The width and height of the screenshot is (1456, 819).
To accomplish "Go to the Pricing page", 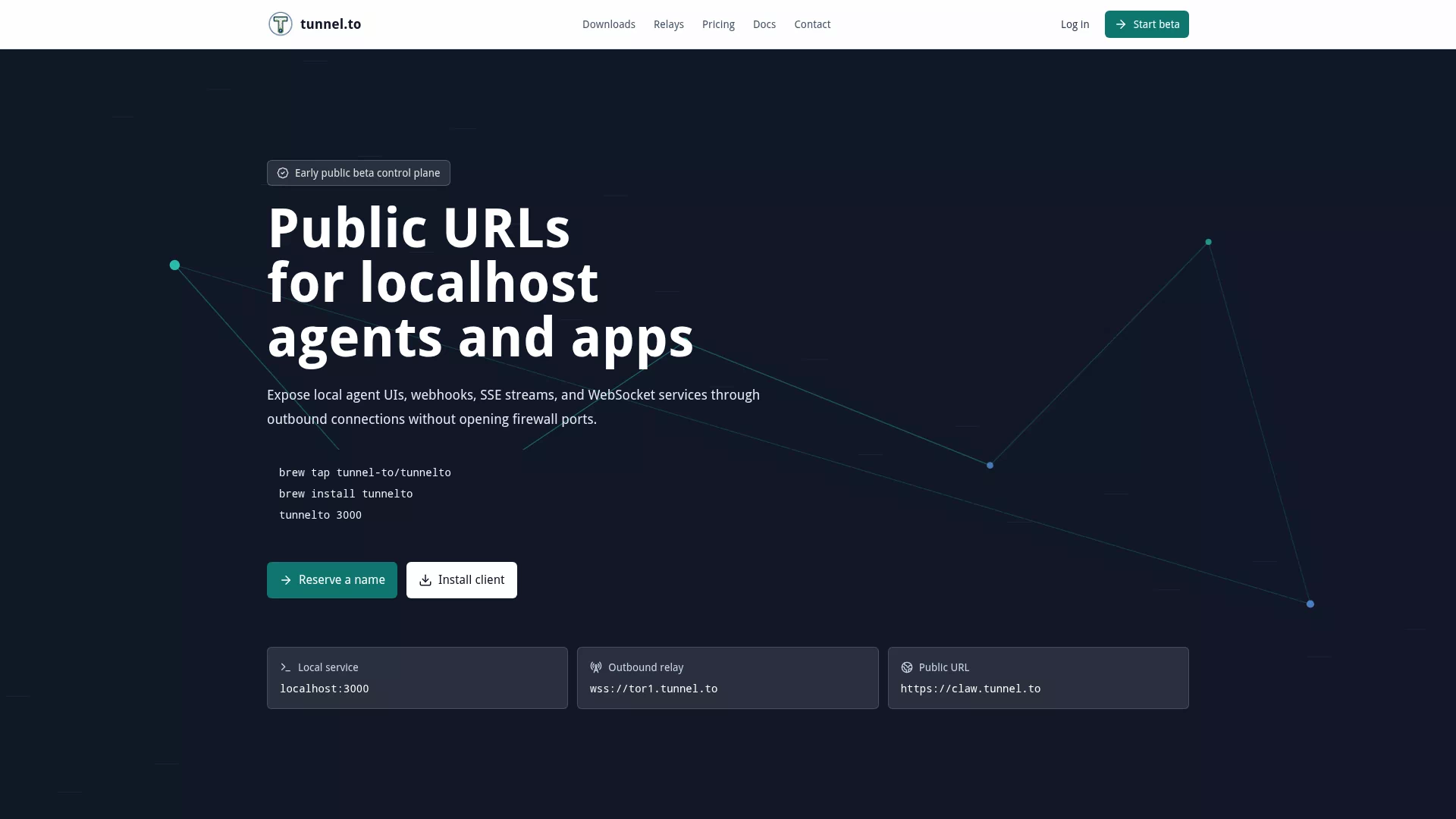I will (718, 24).
